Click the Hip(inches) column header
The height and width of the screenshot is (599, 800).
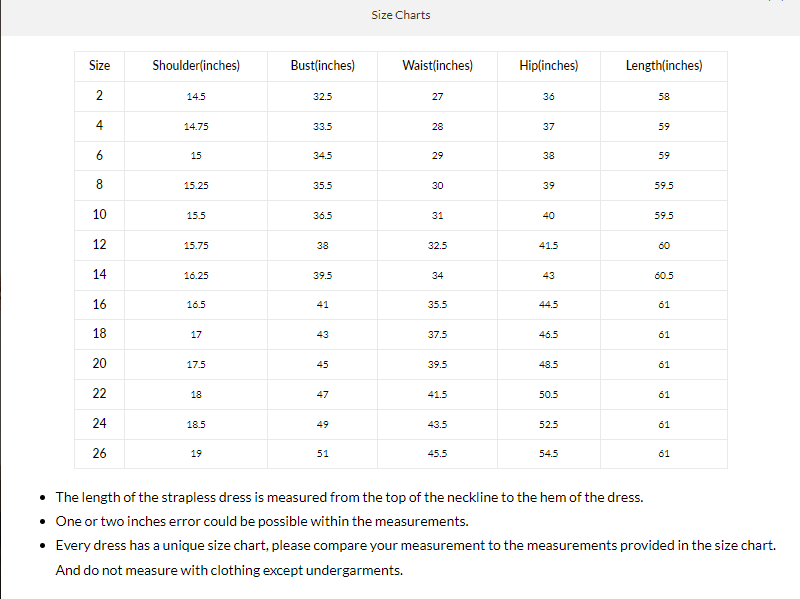click(548, 66)
